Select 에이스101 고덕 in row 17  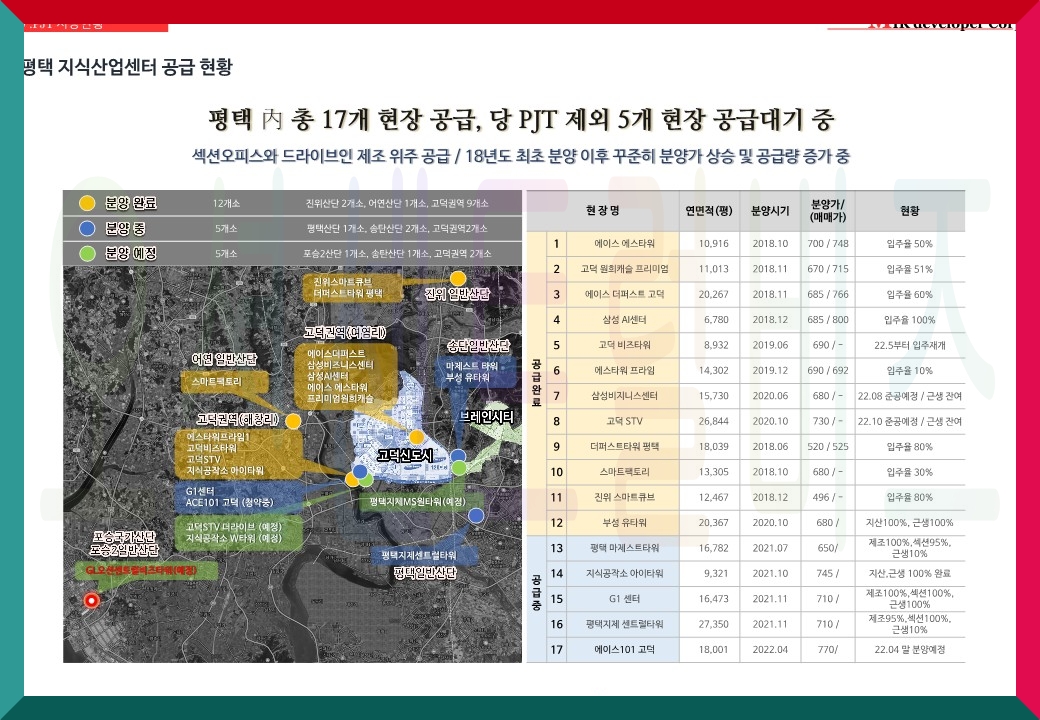coord(624,650)
